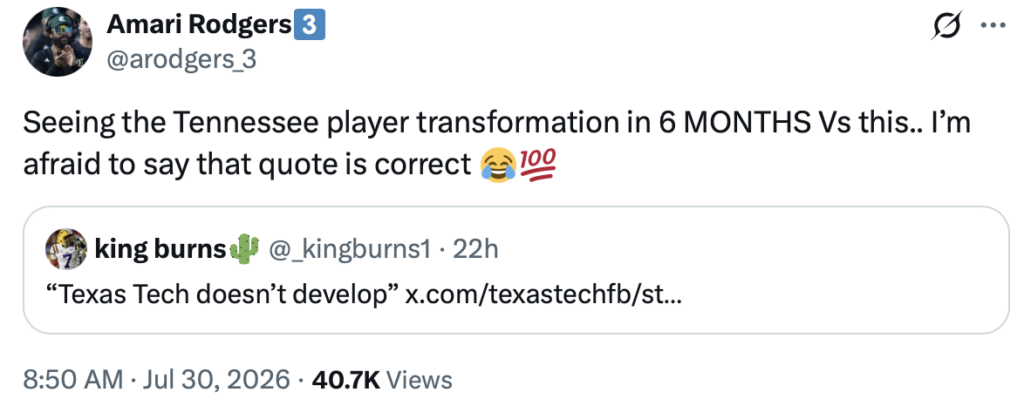Open the @arodgers_3 handle link
Image resolution: width=1024 pixels, height=399 pixels.
click(x=181, y=59)
